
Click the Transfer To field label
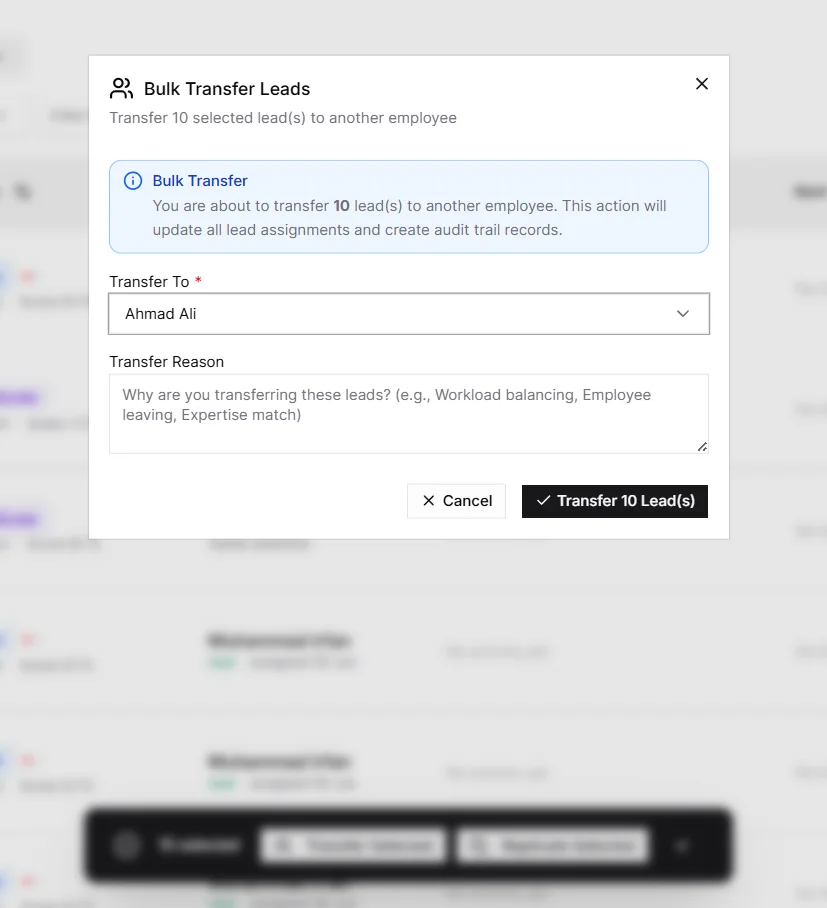[x=149, y=281]
